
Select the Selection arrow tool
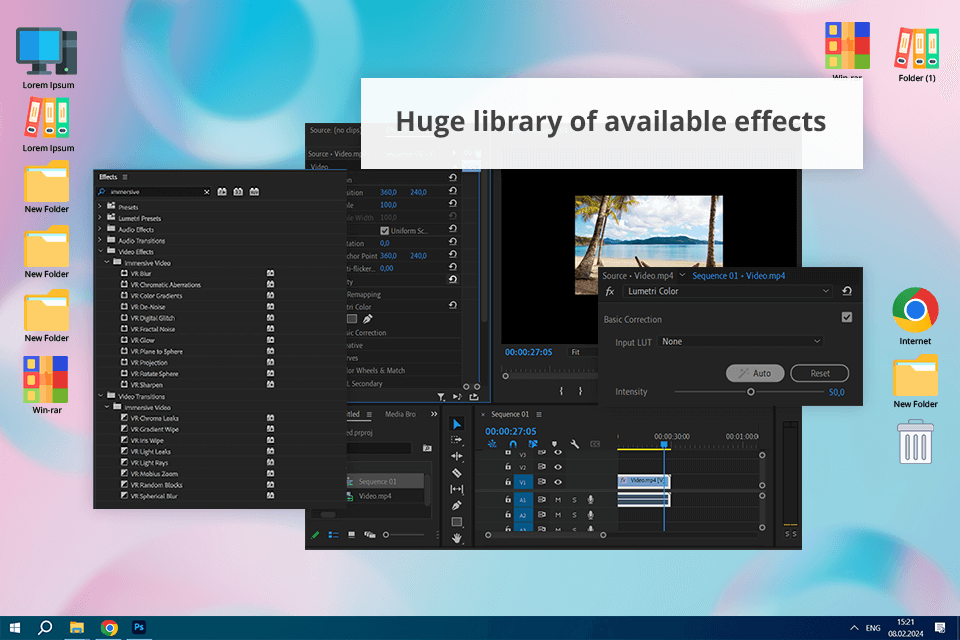(x=457, y=424)
